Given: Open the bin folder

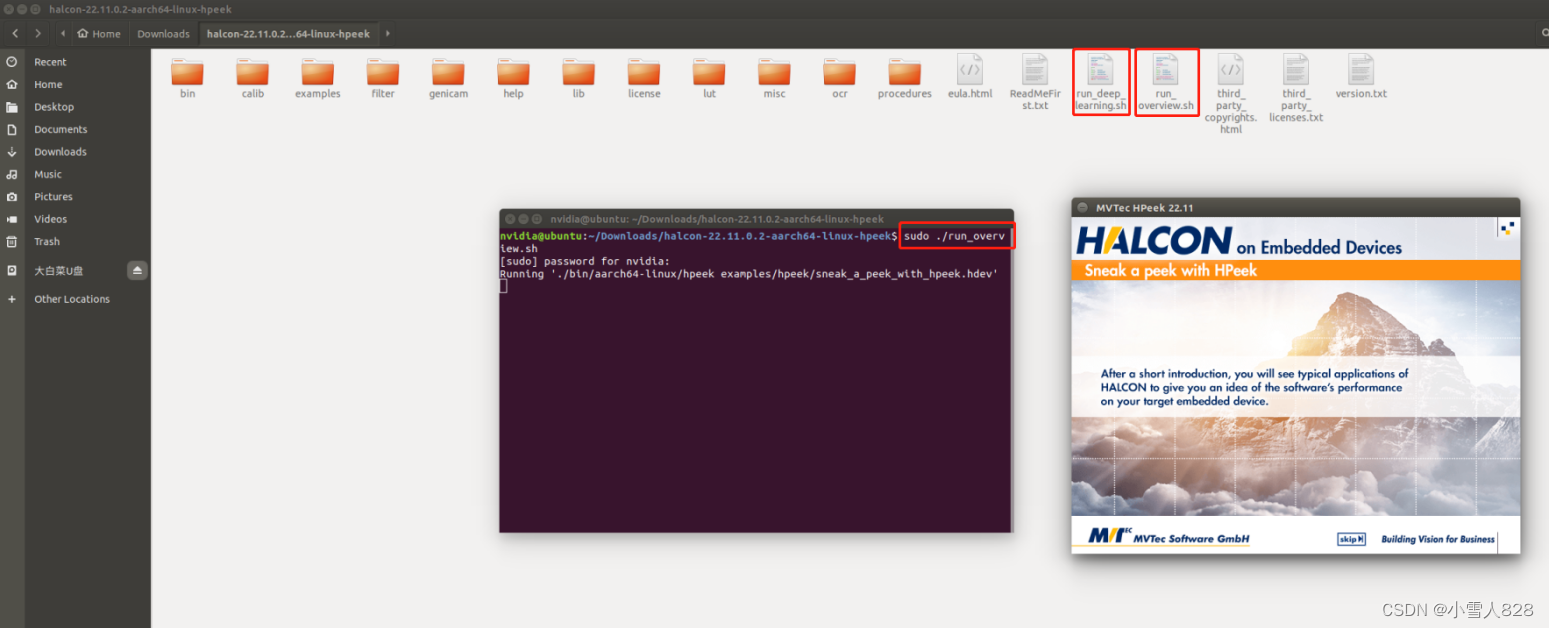Looking at the screenshot, I should click(x=187, y=72).
